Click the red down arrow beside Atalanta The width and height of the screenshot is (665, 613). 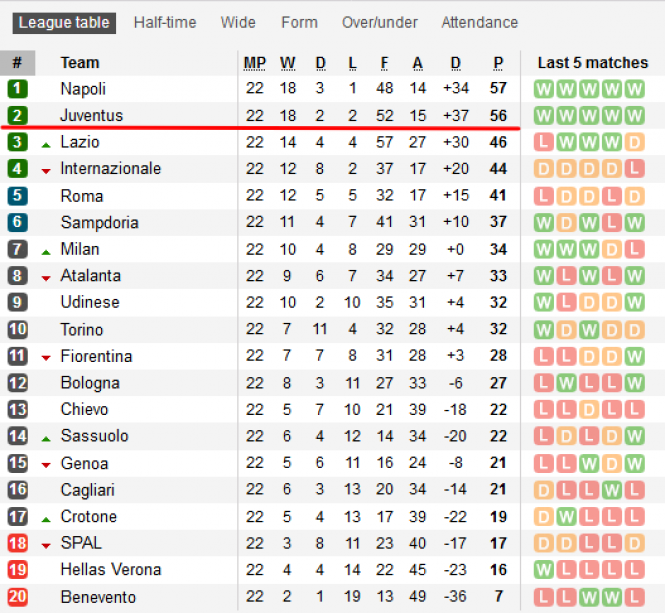(x=46, y=279)
